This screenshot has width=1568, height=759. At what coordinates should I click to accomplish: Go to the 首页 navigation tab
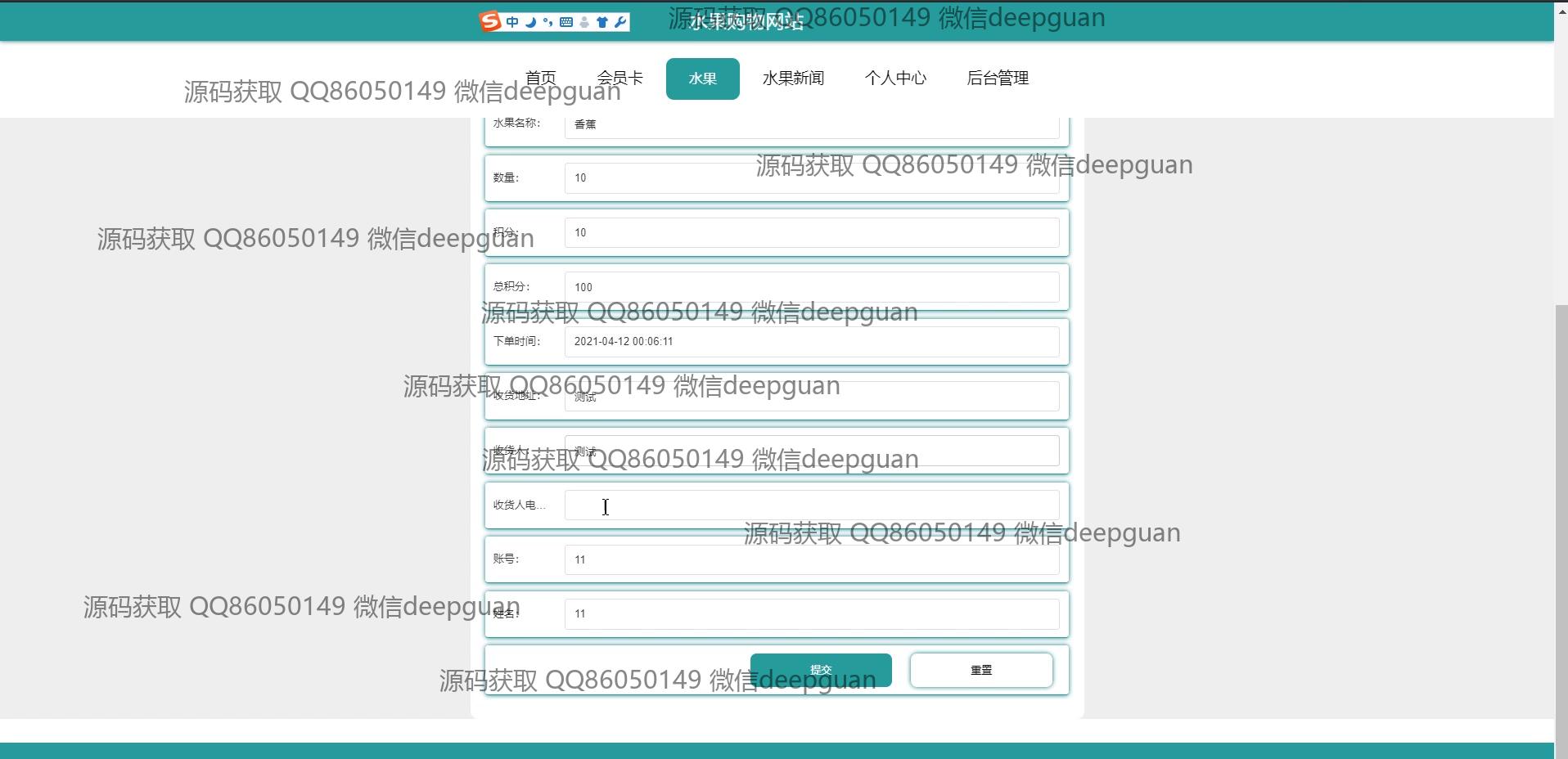540,79
